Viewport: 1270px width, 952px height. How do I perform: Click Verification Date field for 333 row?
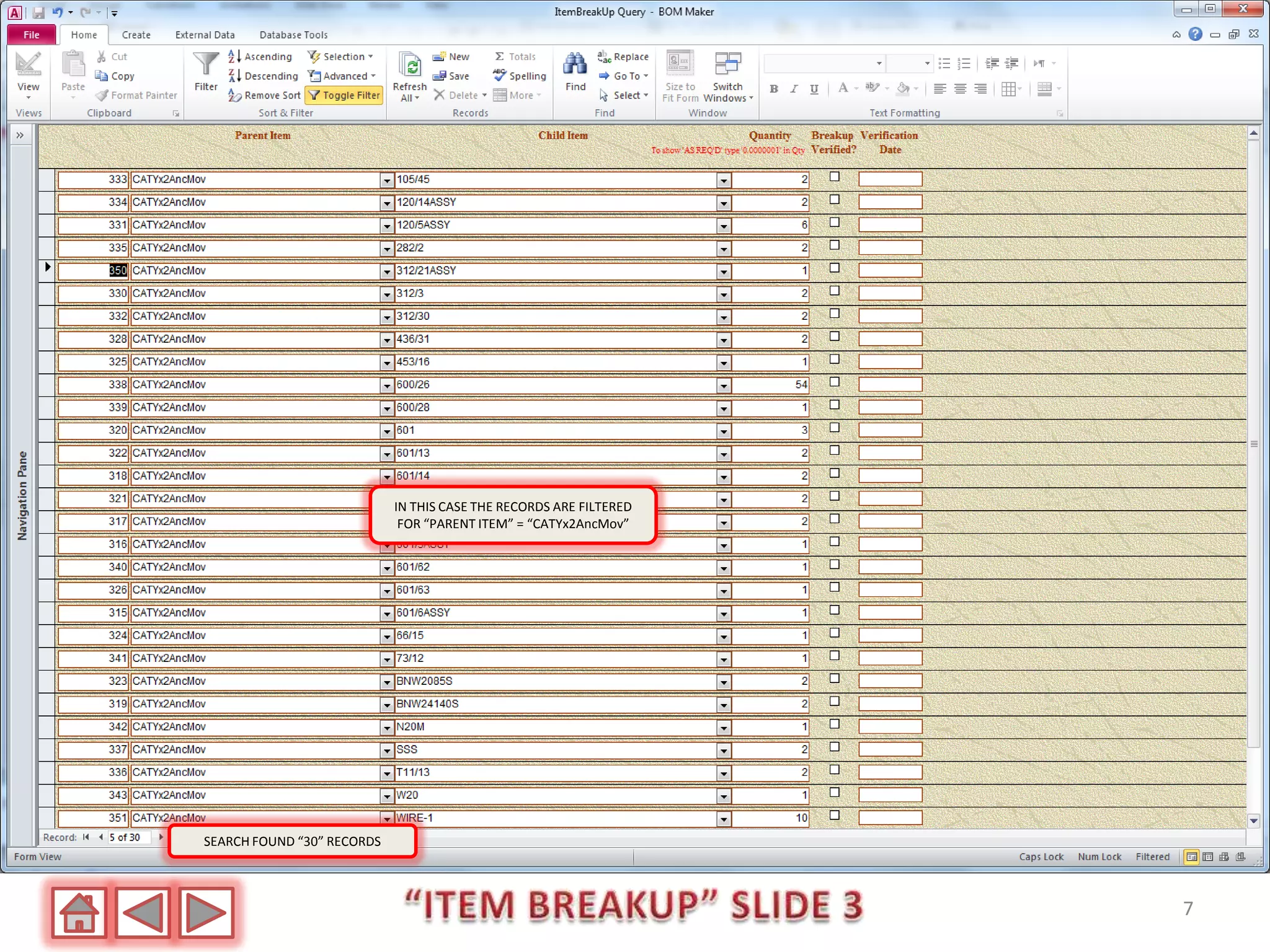[890, 180]
